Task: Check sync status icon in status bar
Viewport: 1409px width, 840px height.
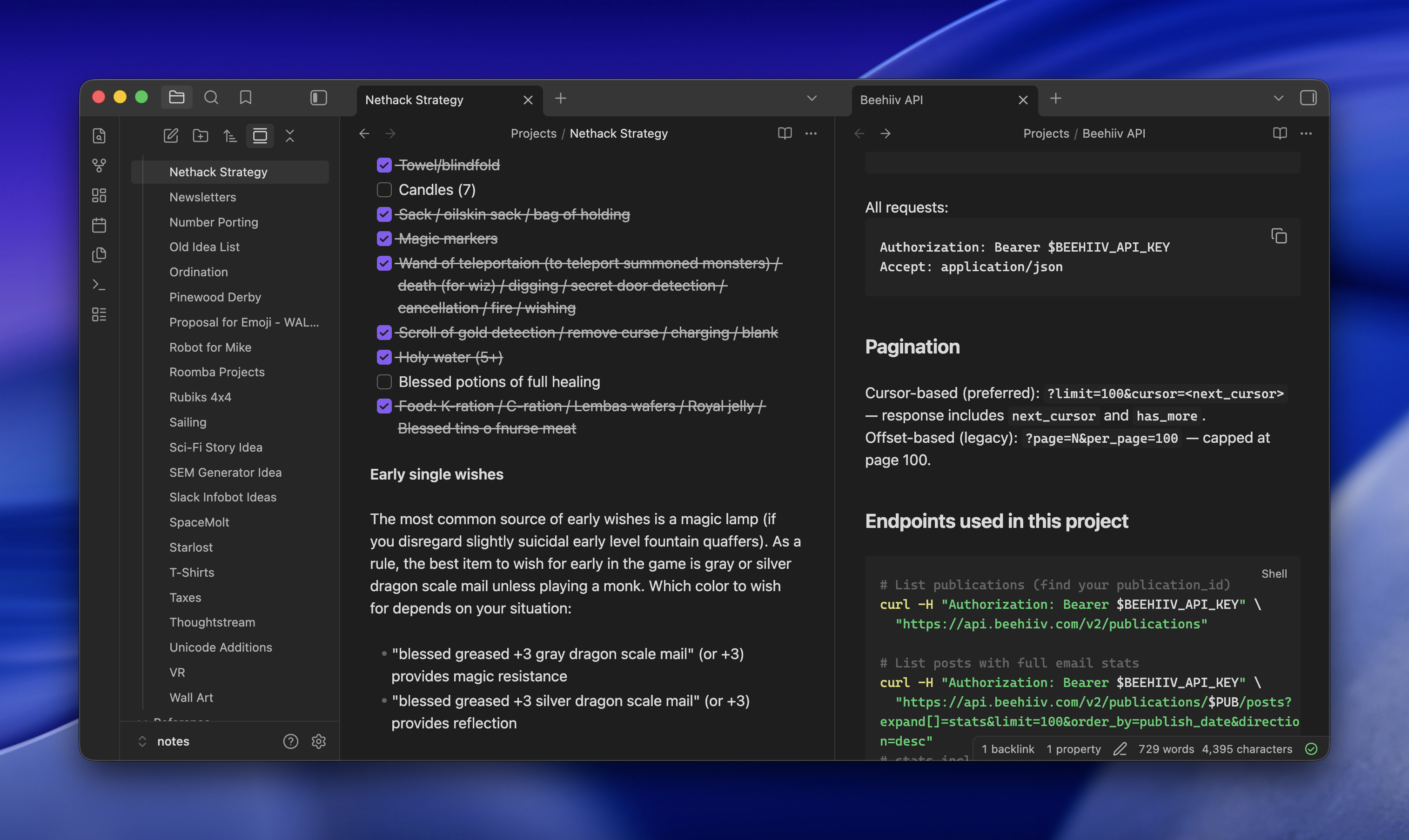Action: tap(1311, 749)
